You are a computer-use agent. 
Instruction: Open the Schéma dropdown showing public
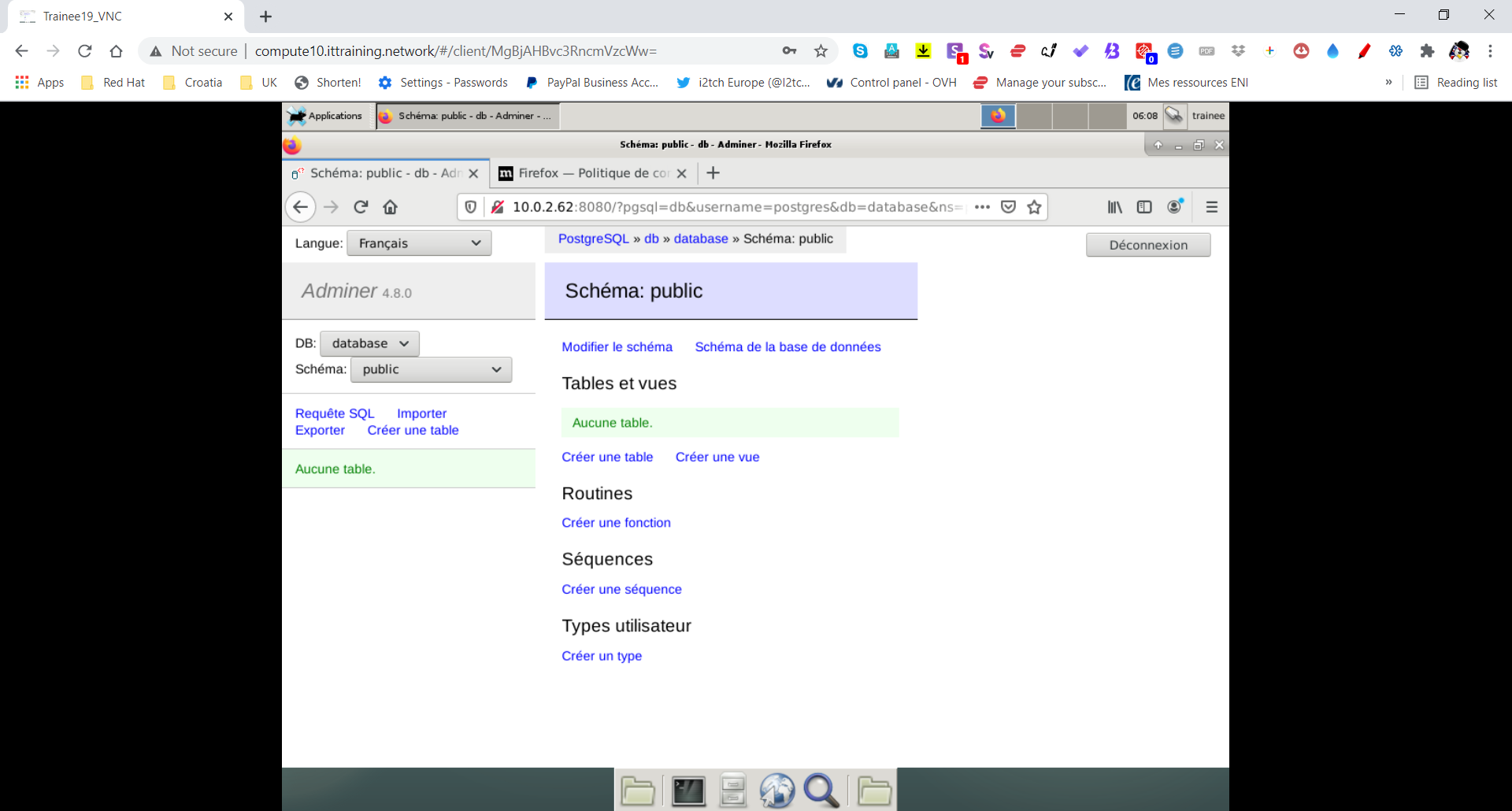tap(431, 369)
